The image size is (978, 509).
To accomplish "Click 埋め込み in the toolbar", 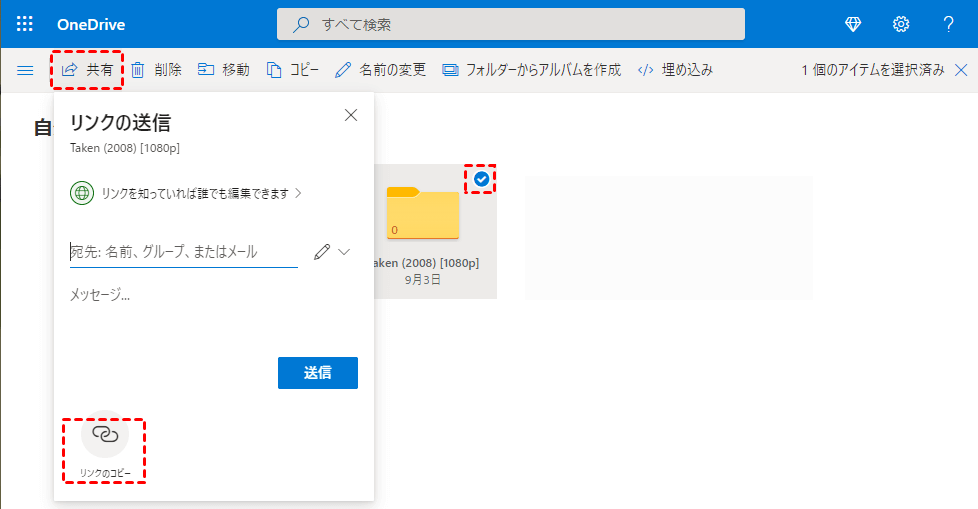I will point(675,70).
